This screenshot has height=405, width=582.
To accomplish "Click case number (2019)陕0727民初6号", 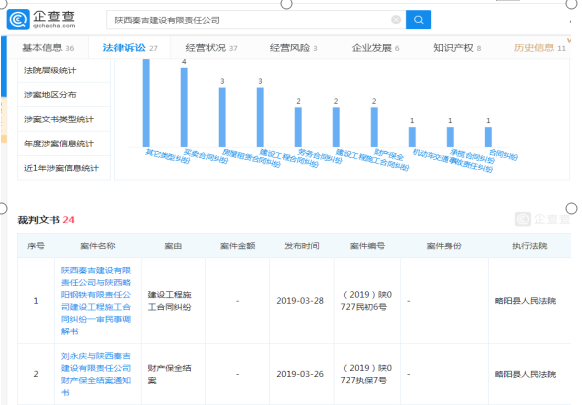I will [x=366, y=301].
